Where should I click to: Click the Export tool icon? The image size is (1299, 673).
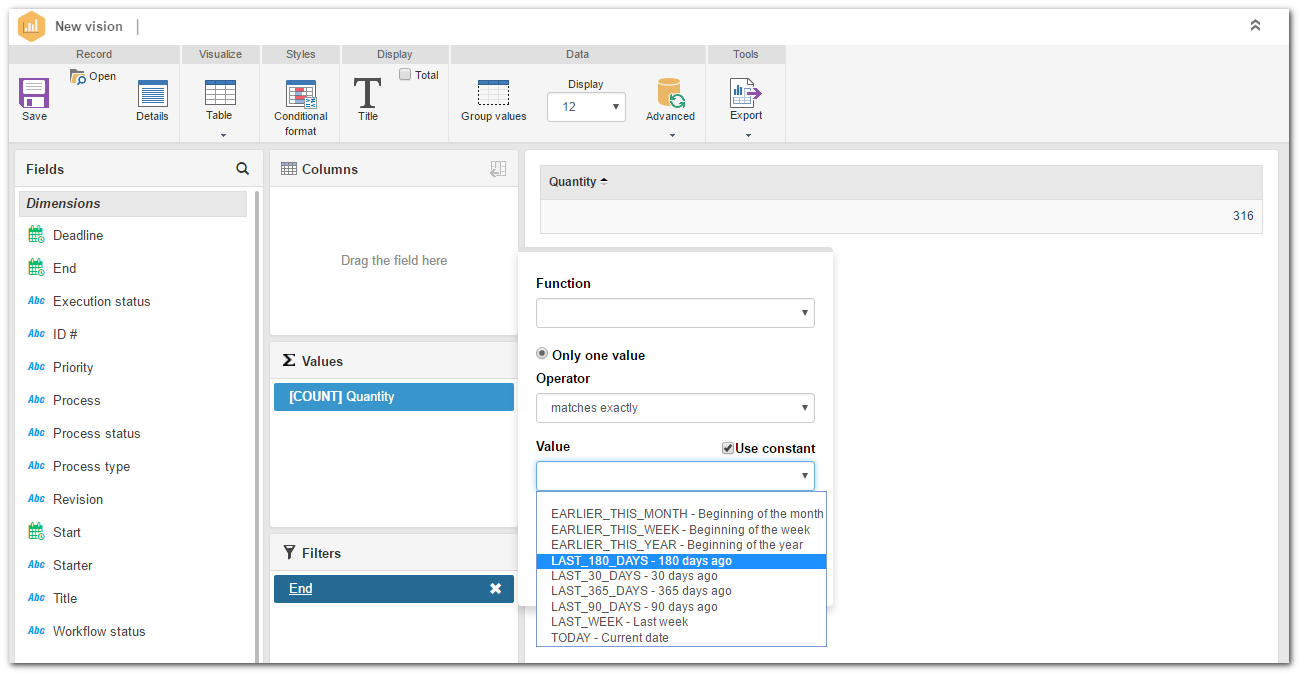pos(746,93)
